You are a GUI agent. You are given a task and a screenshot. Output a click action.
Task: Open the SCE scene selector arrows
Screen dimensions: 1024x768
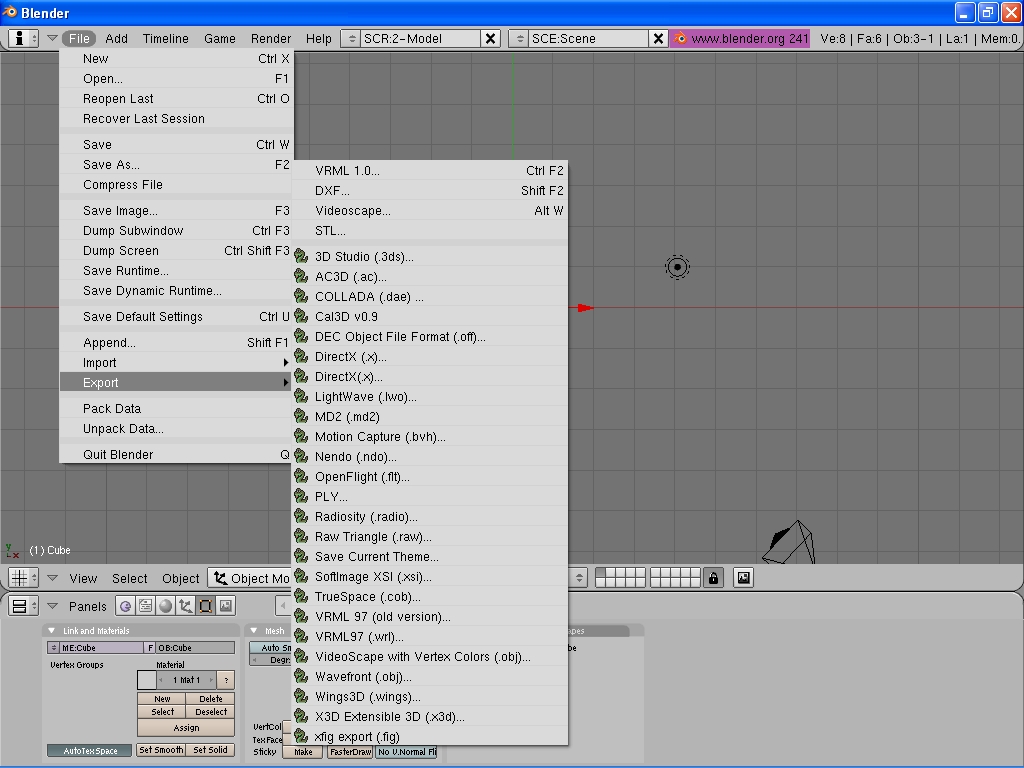tap(520, 39)
